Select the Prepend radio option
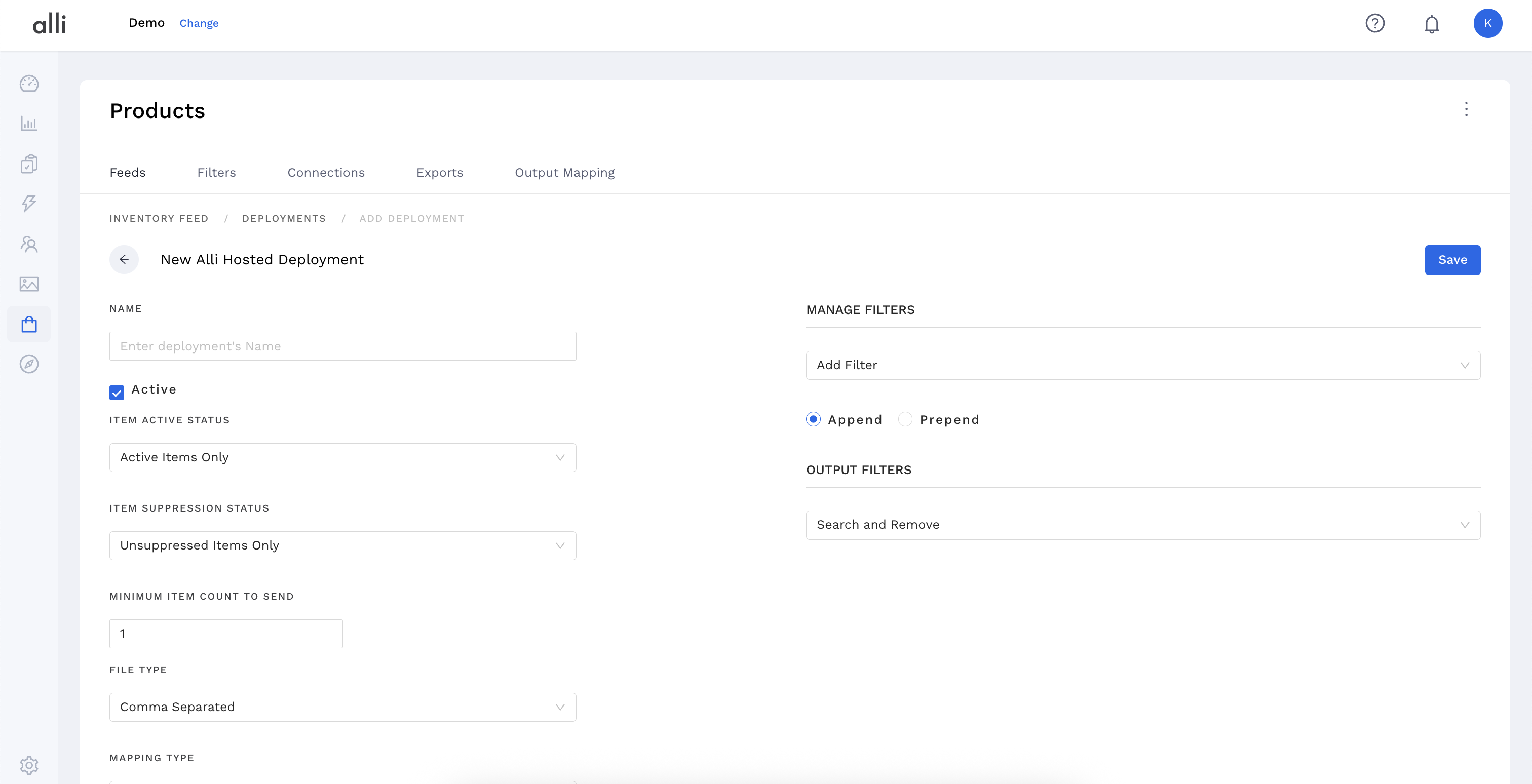The width and height of the screenshot is (1532, 784). (905, 420)
